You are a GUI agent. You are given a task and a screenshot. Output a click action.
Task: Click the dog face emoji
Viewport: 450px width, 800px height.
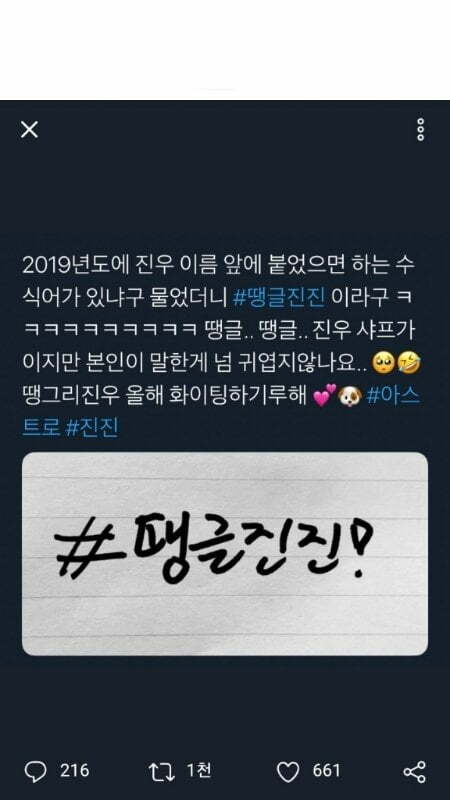point(350,395)
